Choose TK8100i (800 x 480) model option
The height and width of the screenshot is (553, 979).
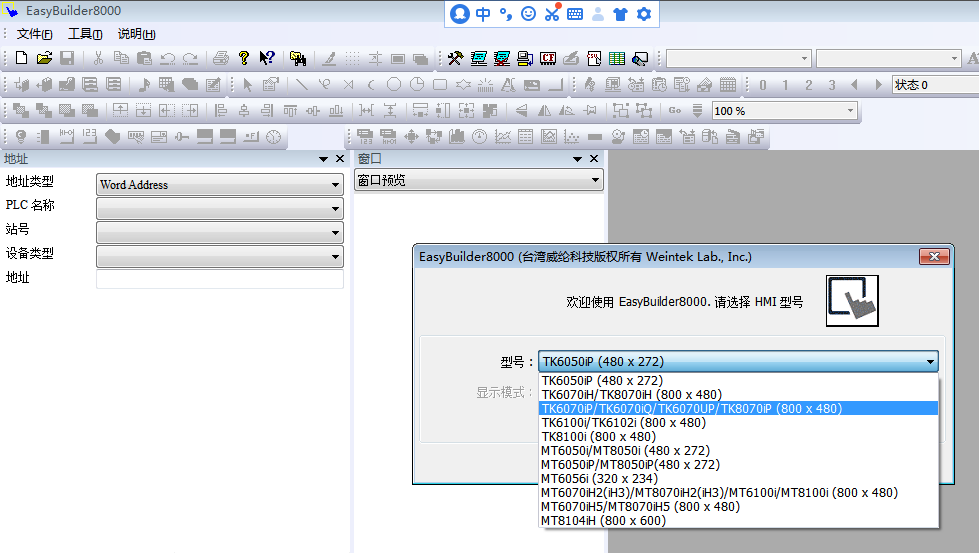(598, 437)
